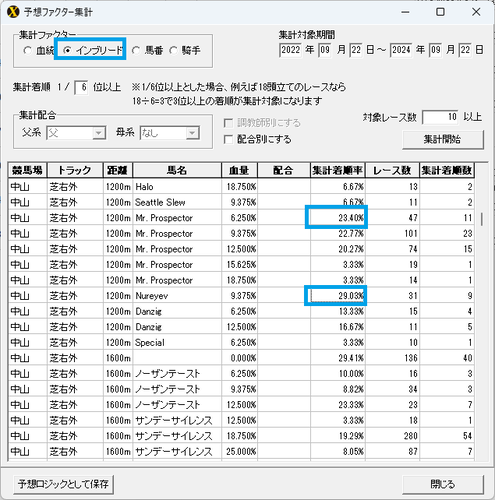Sort by レース数 column header

(x=392, y=171)
